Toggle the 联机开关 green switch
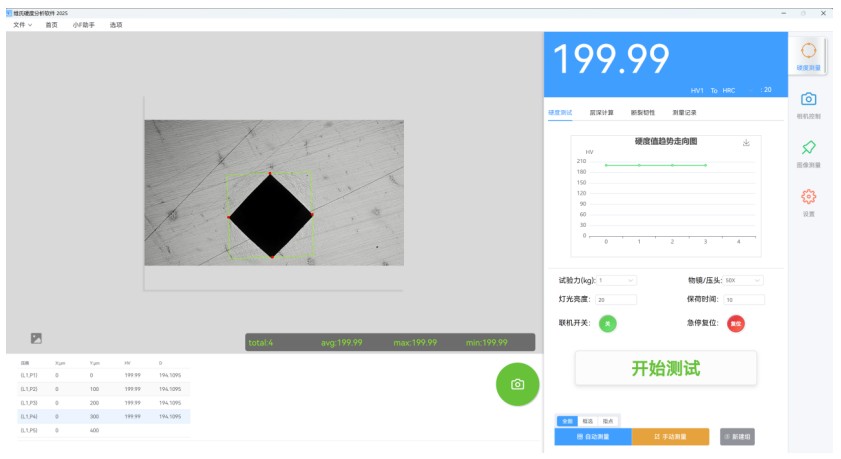The image size is (841, 459). coord(608,323)
